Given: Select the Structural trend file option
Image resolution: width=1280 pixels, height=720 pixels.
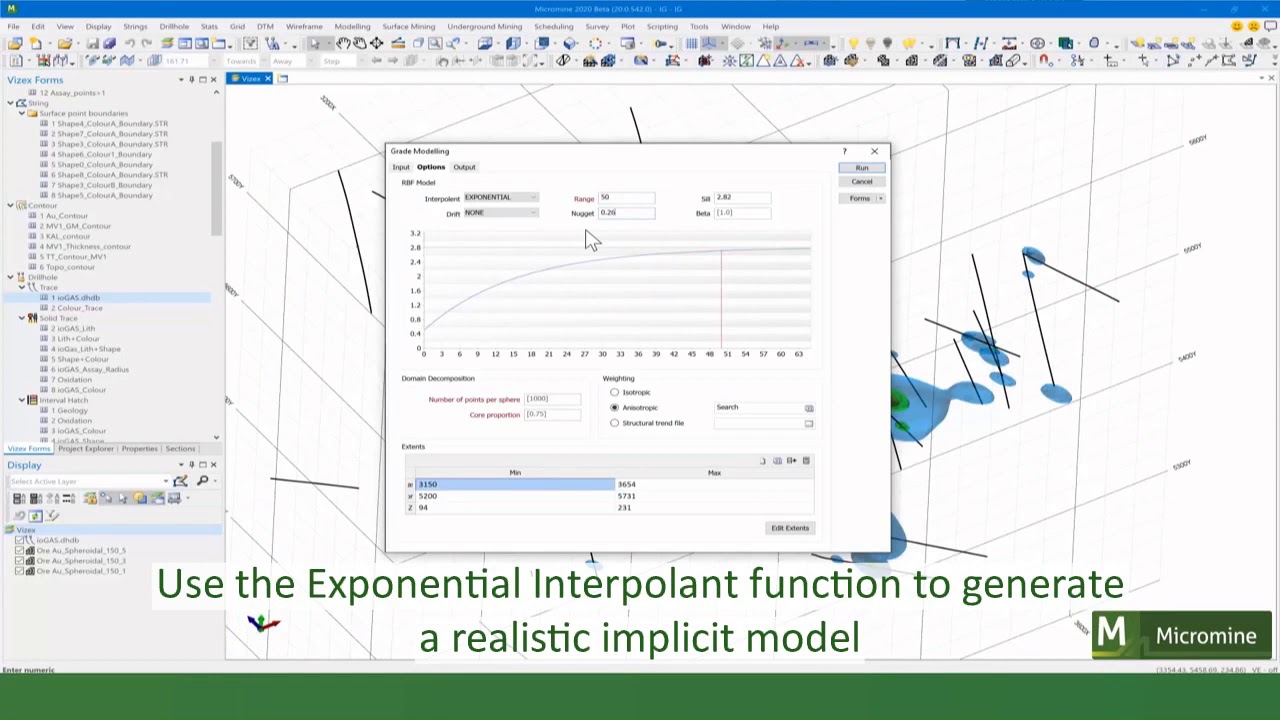Looking at the screenshot, I should pos(615,423).
